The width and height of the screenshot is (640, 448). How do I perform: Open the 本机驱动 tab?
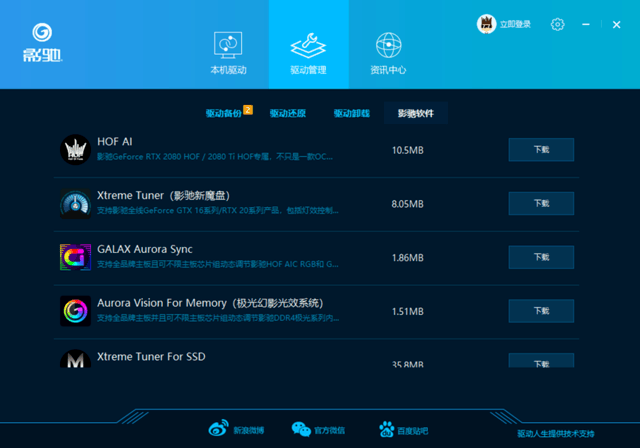pos(228,53)
